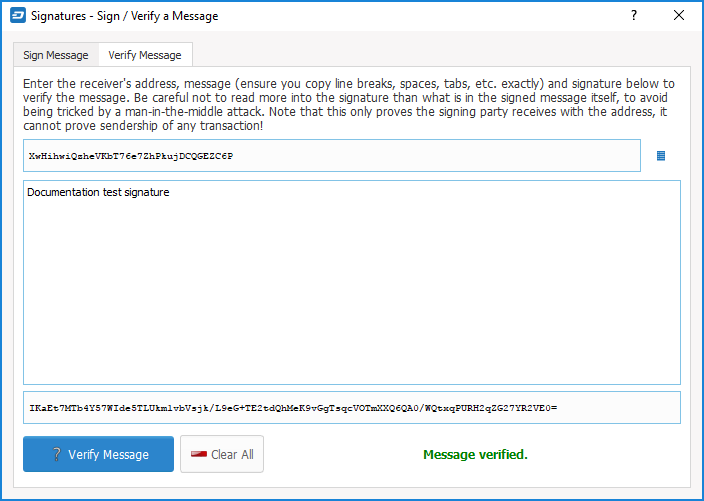Open the address book icon beside the address field
This screenshot has height=501, width=704.
[x=660, y=156]
